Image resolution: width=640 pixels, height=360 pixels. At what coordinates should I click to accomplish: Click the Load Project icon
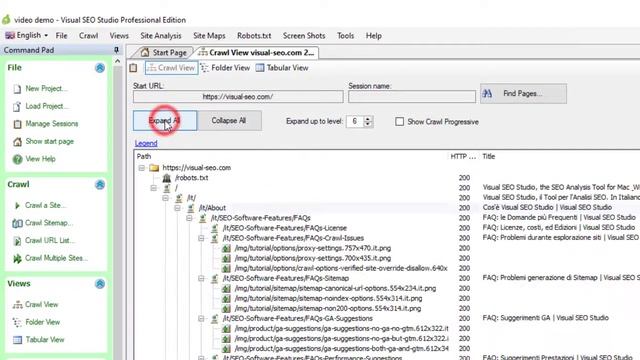click(x=17, y=107)
